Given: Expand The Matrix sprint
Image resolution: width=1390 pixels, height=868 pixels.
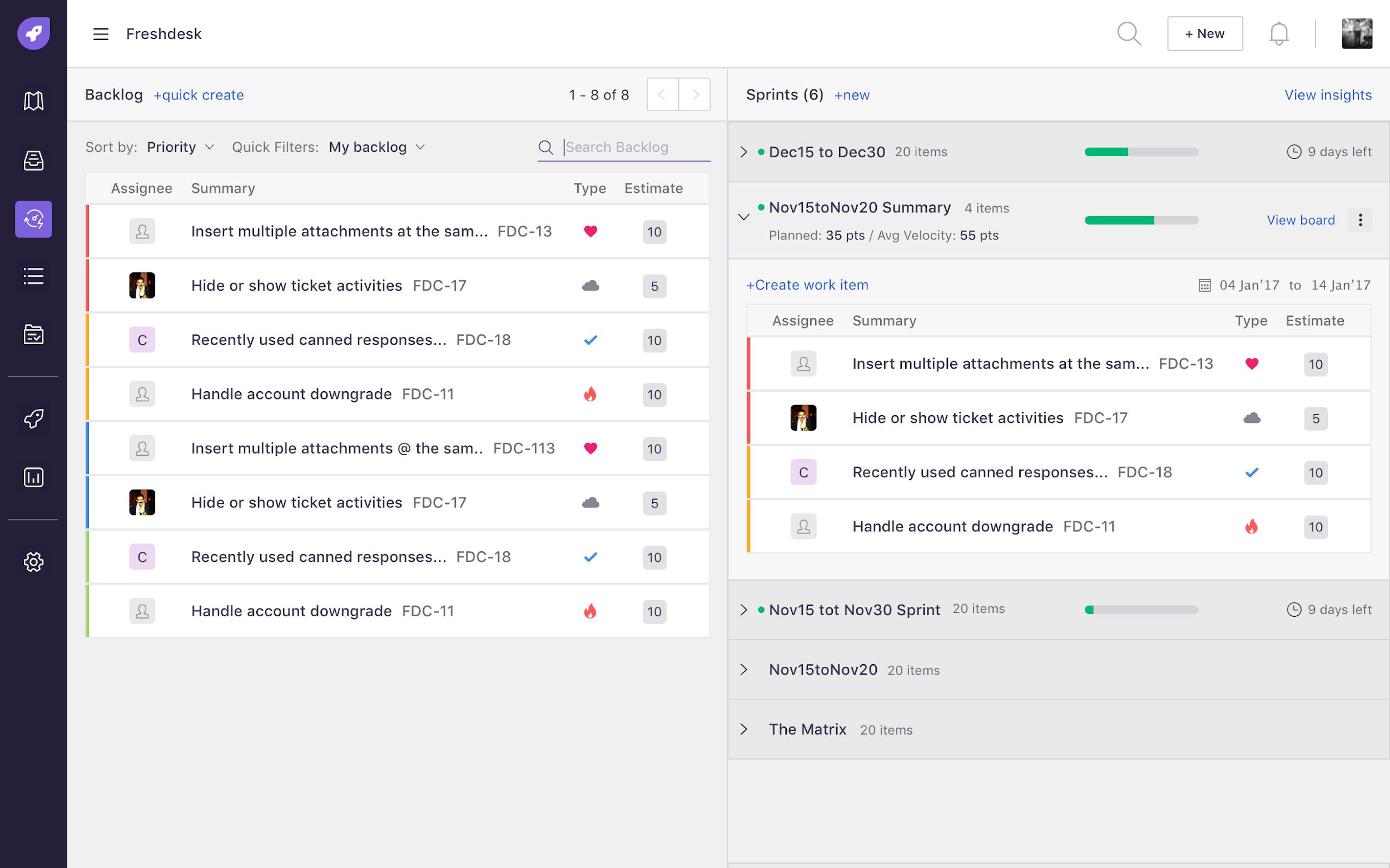Looking at the screenshot, I should tap(743, 729).
